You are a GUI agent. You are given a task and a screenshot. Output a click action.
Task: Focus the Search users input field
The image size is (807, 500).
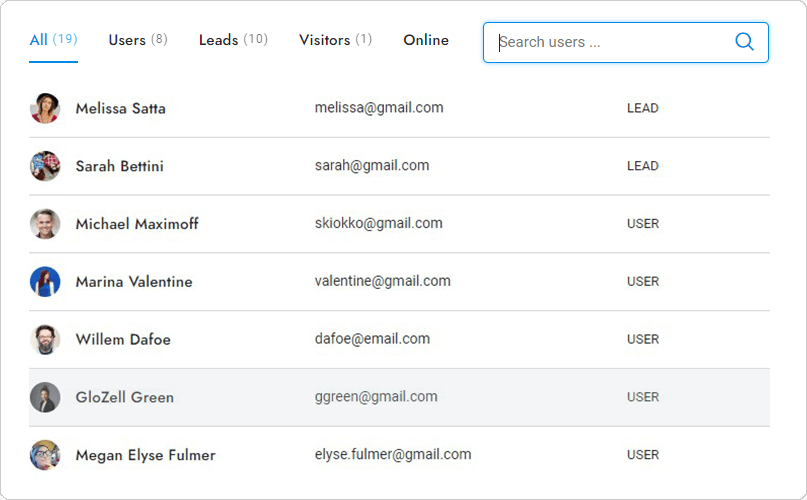point(610,42)
